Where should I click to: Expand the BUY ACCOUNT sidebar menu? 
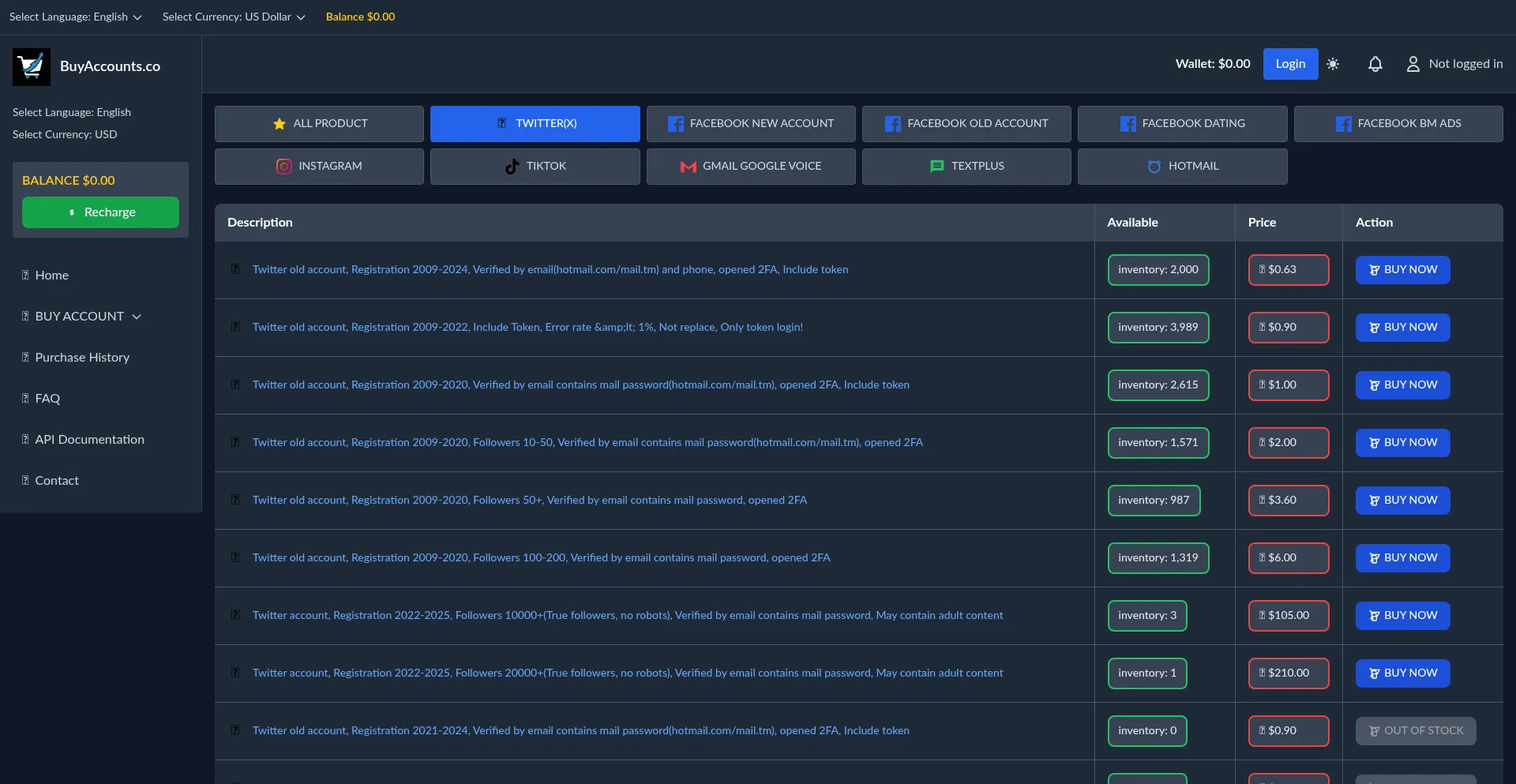pos(81,316)
